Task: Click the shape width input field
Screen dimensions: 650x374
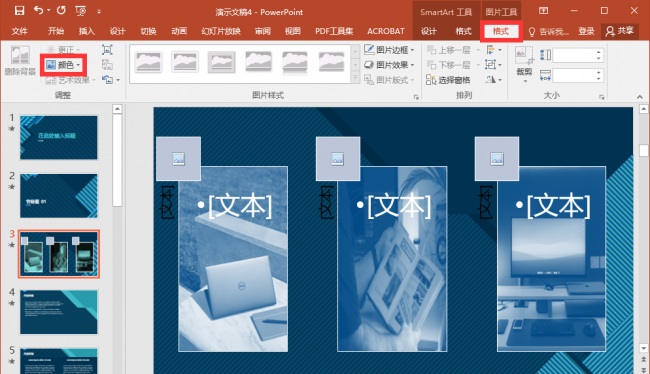Action: (x=575, y=75)
